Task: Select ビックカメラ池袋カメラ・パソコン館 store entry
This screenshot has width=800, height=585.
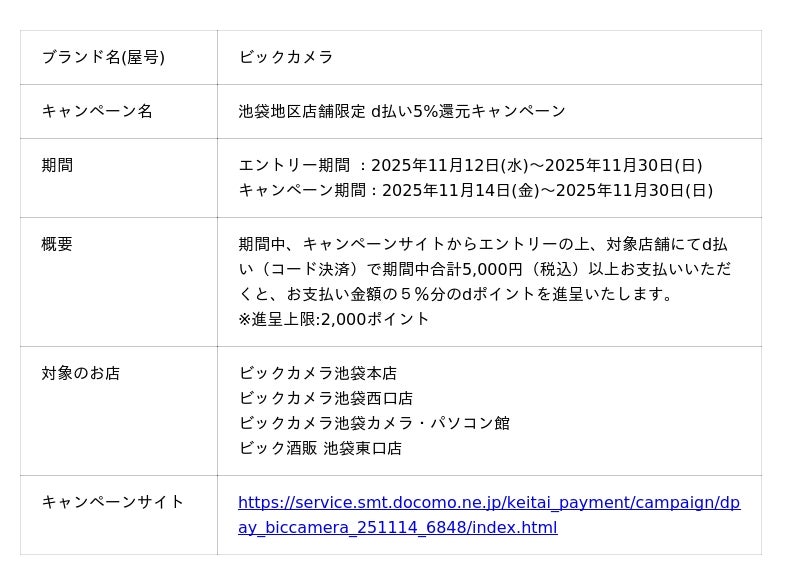Action: tap(374, 423)
